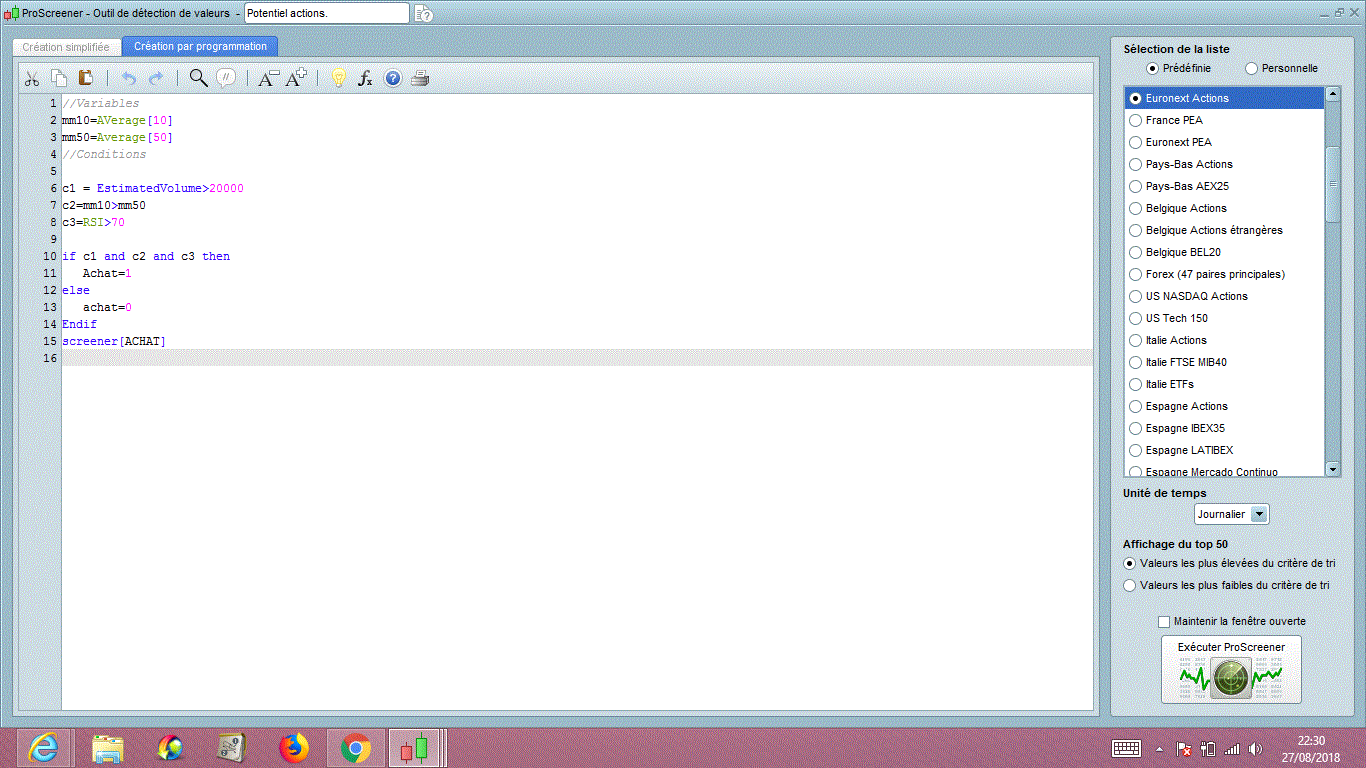
Task: Open the search magnifier tool
Action: pyautogui.click(x=198, y=78)
